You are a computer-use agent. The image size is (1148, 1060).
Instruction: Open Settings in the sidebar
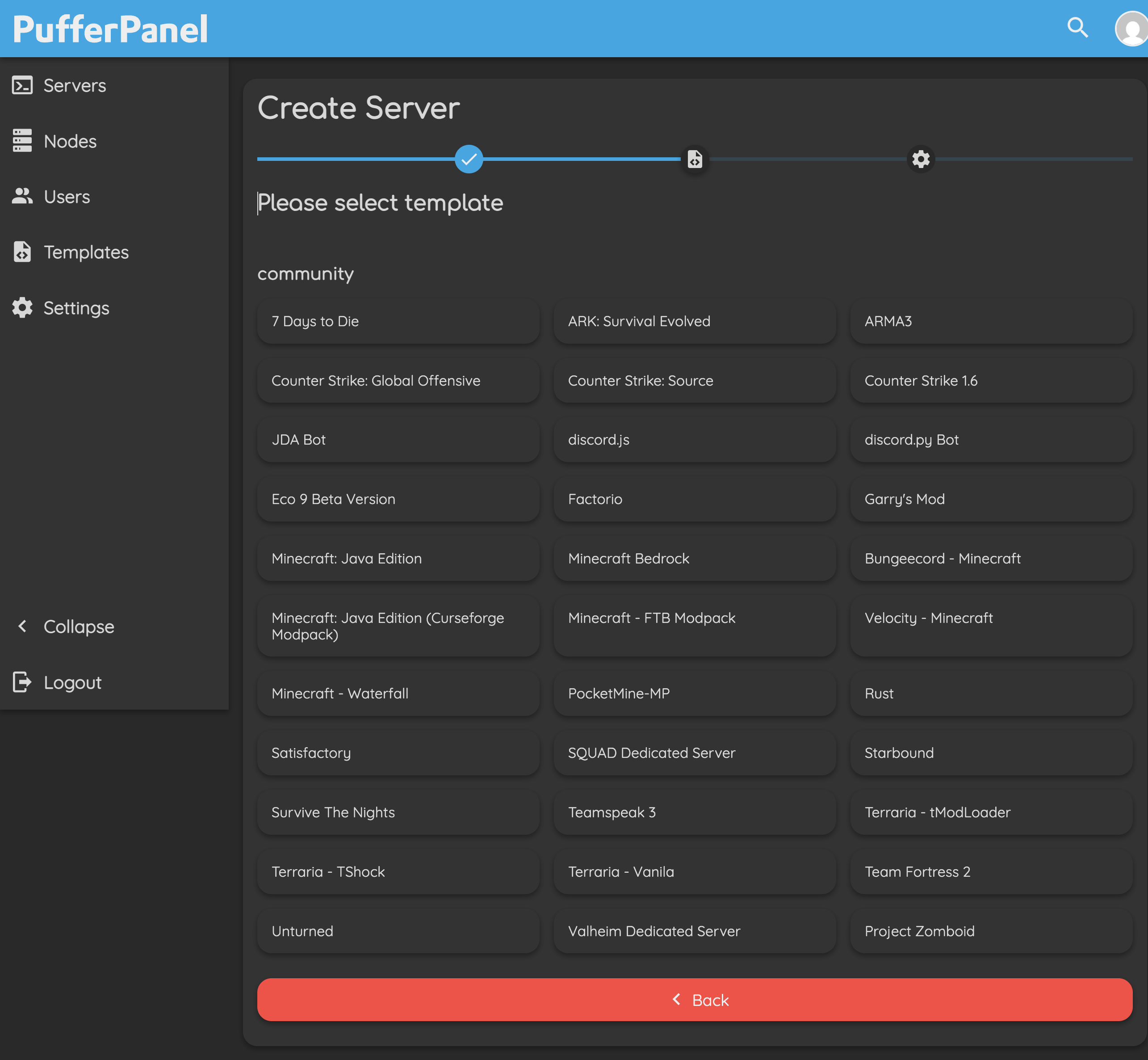pyautogui.click(x=114, y=308)
